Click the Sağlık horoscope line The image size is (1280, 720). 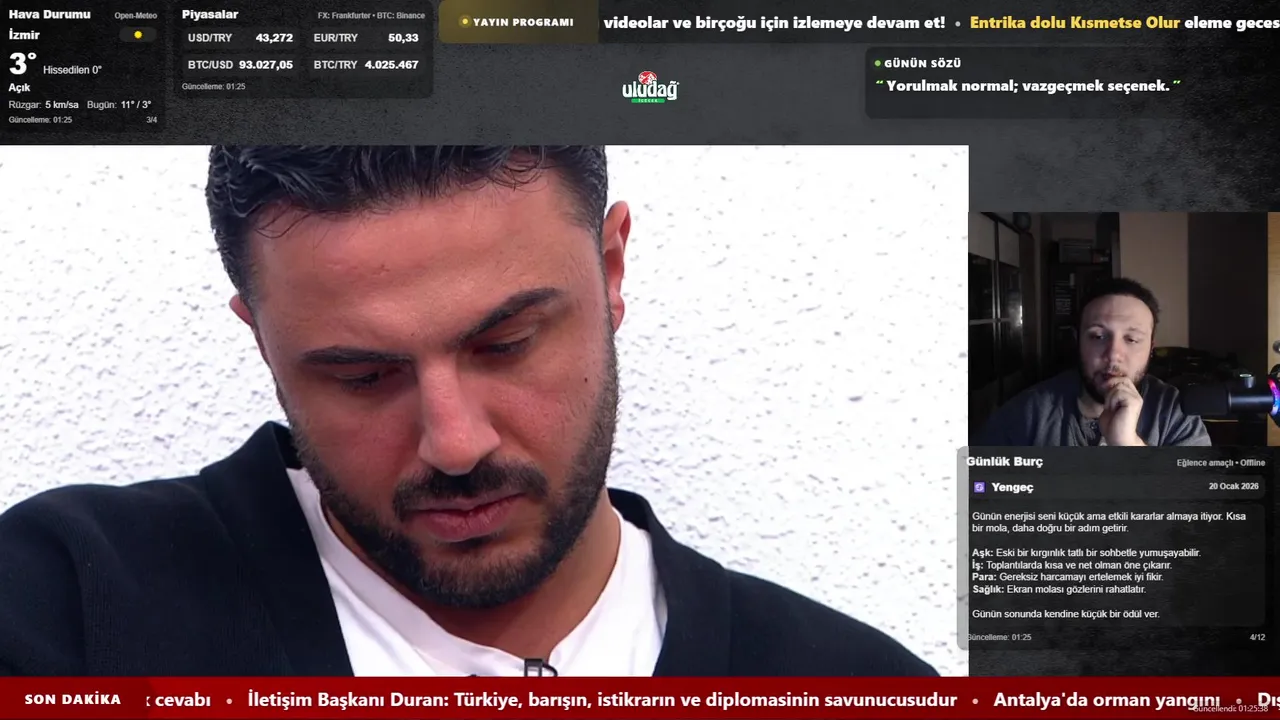tap(1059, 589)
